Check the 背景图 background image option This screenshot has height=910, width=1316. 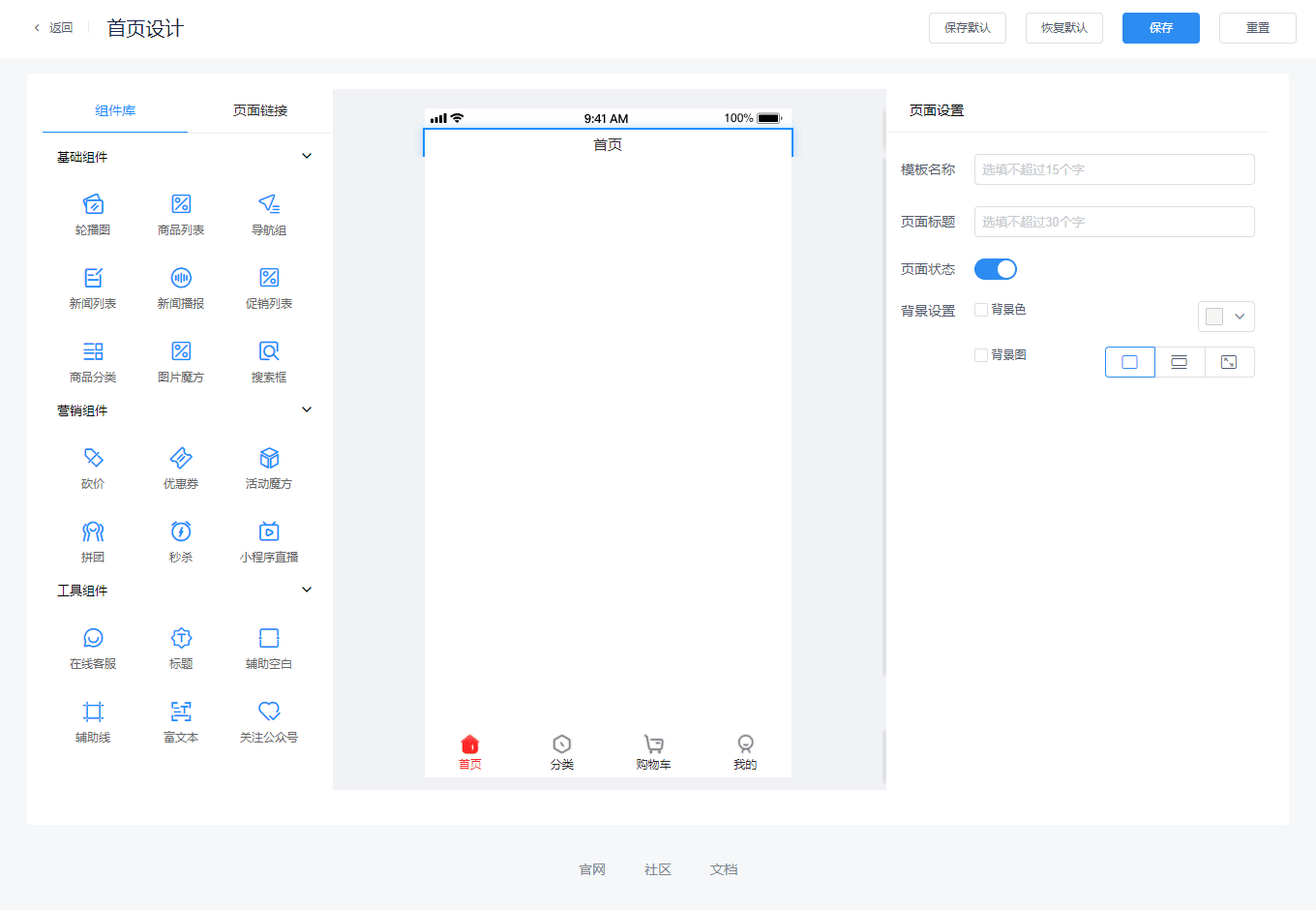[x=980, y=355]
